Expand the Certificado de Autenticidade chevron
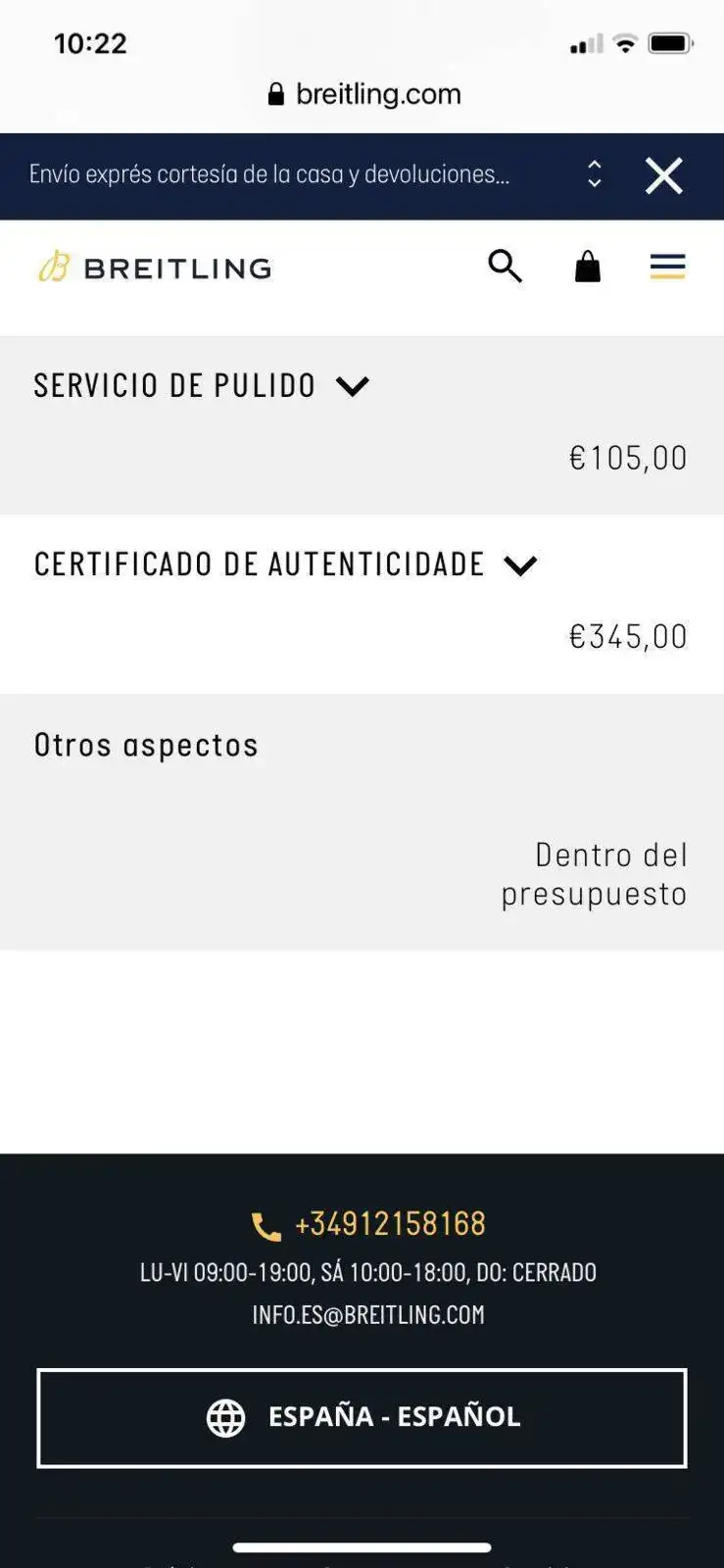Screen dimensions: 724x1568 520,565
